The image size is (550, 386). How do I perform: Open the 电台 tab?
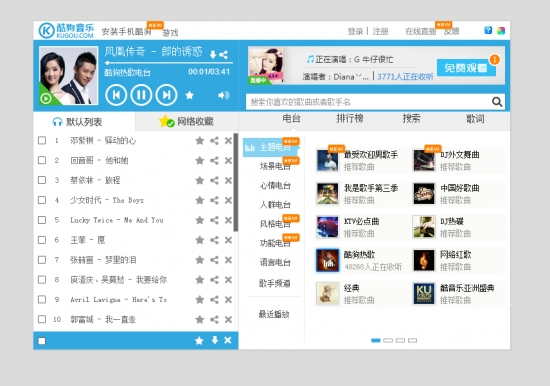point(291,119)
